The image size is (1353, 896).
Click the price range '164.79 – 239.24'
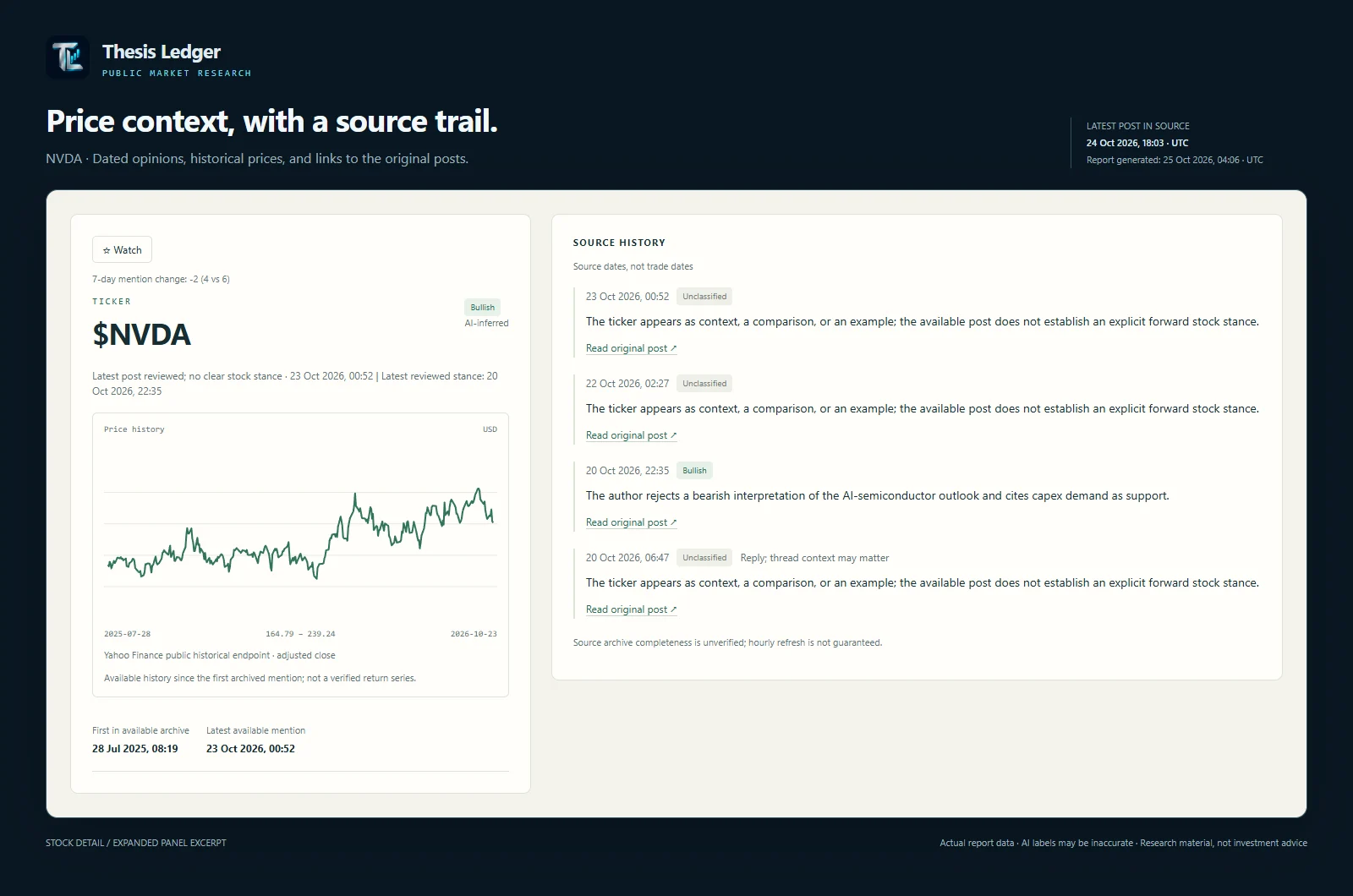click(x=300, y=634)
